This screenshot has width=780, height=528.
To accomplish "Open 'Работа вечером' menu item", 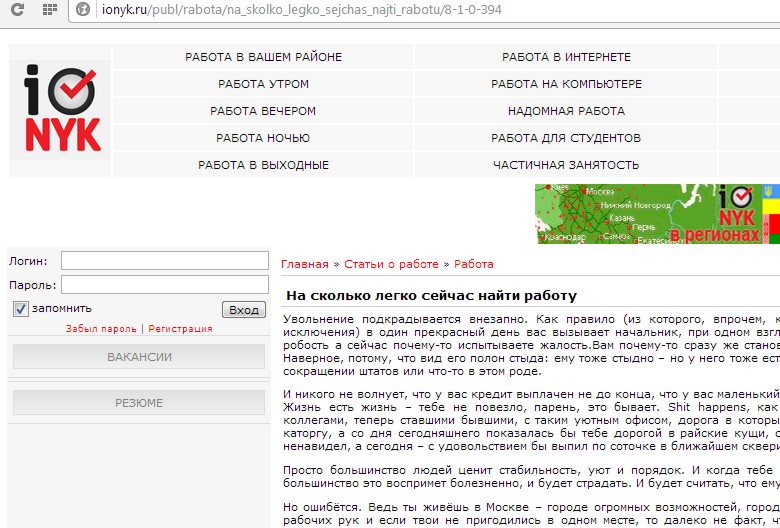I will tap(263, 110).
